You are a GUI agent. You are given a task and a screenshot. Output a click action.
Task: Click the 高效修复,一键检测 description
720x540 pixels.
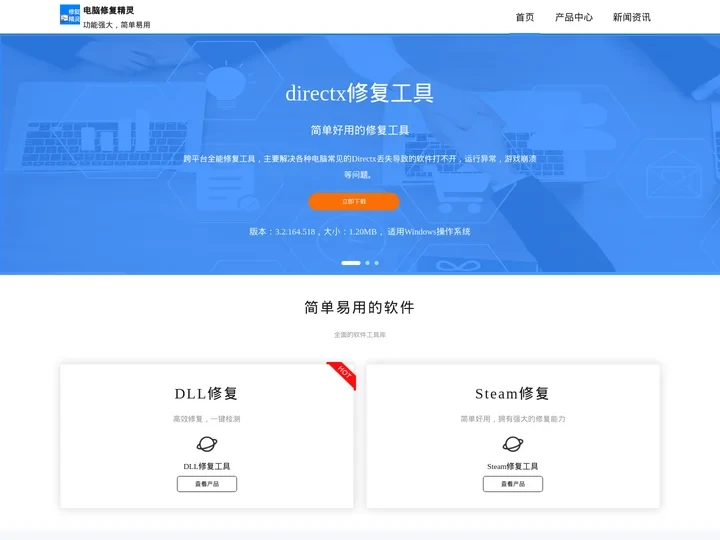click(x=207, y=419)
